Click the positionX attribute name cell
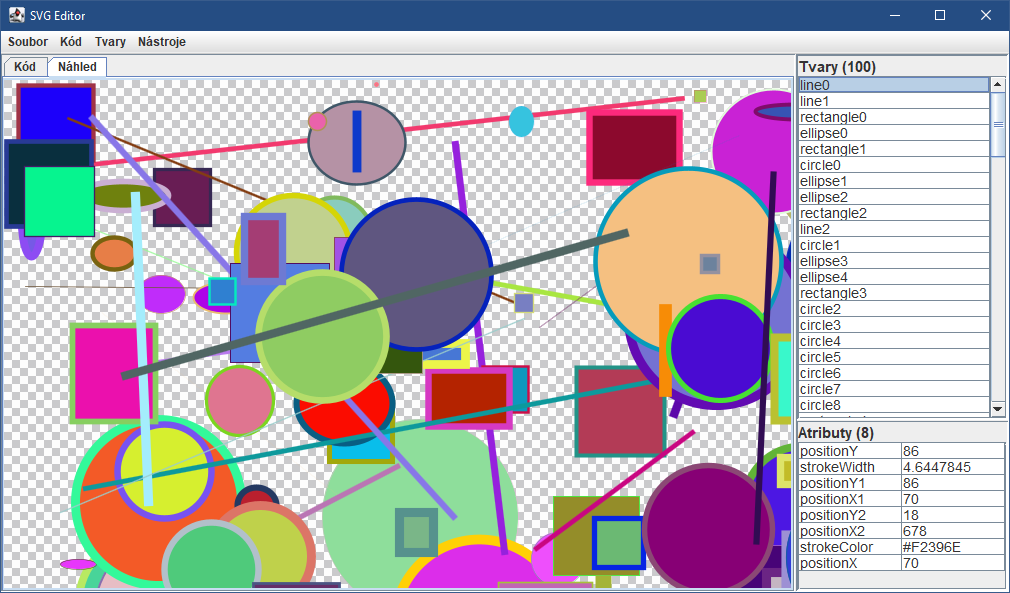 click(x=850, y=563)
